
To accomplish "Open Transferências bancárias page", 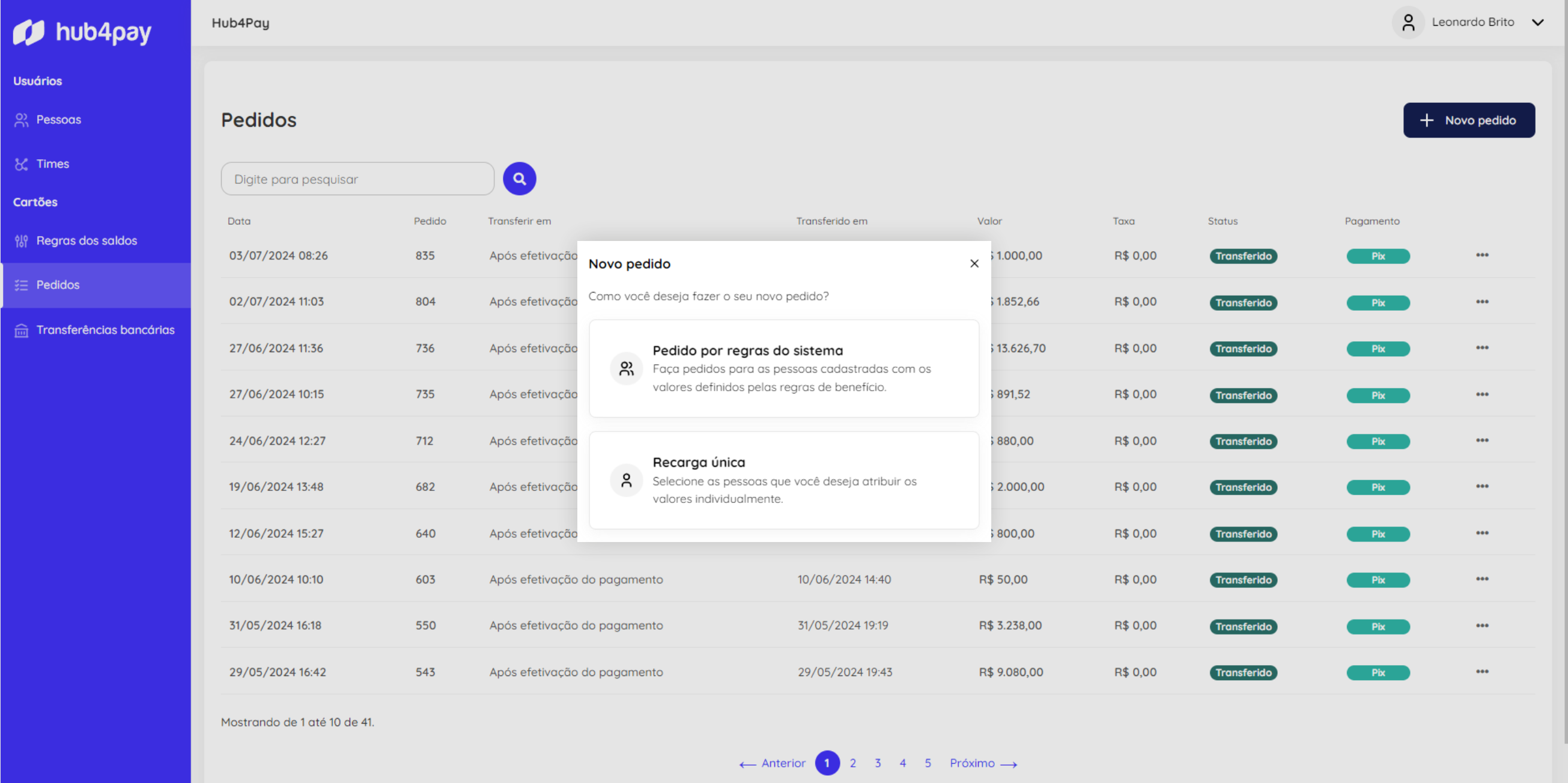I will pos(96,330).
